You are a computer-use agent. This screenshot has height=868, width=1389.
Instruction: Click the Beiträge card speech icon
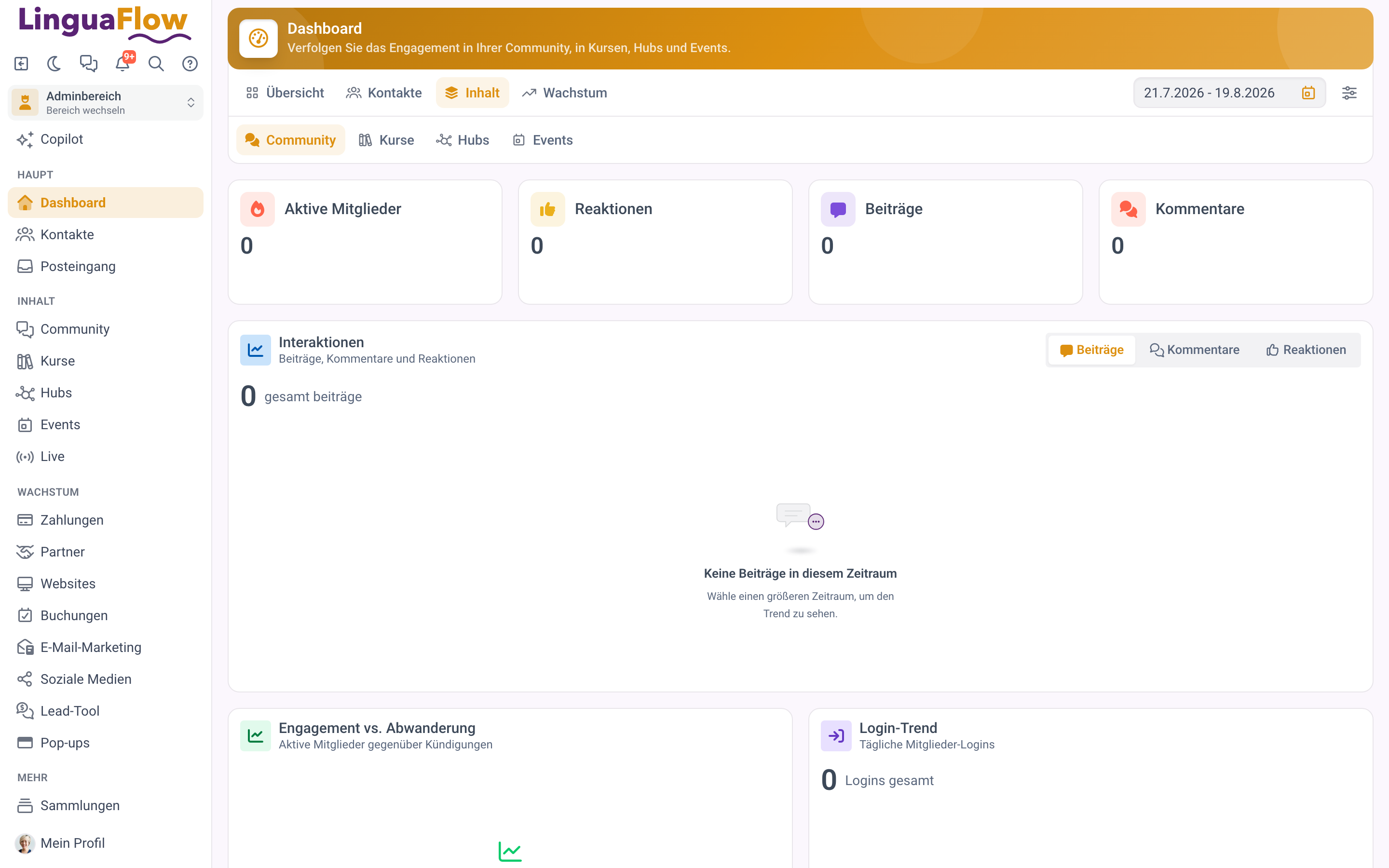tap(839, 210)
